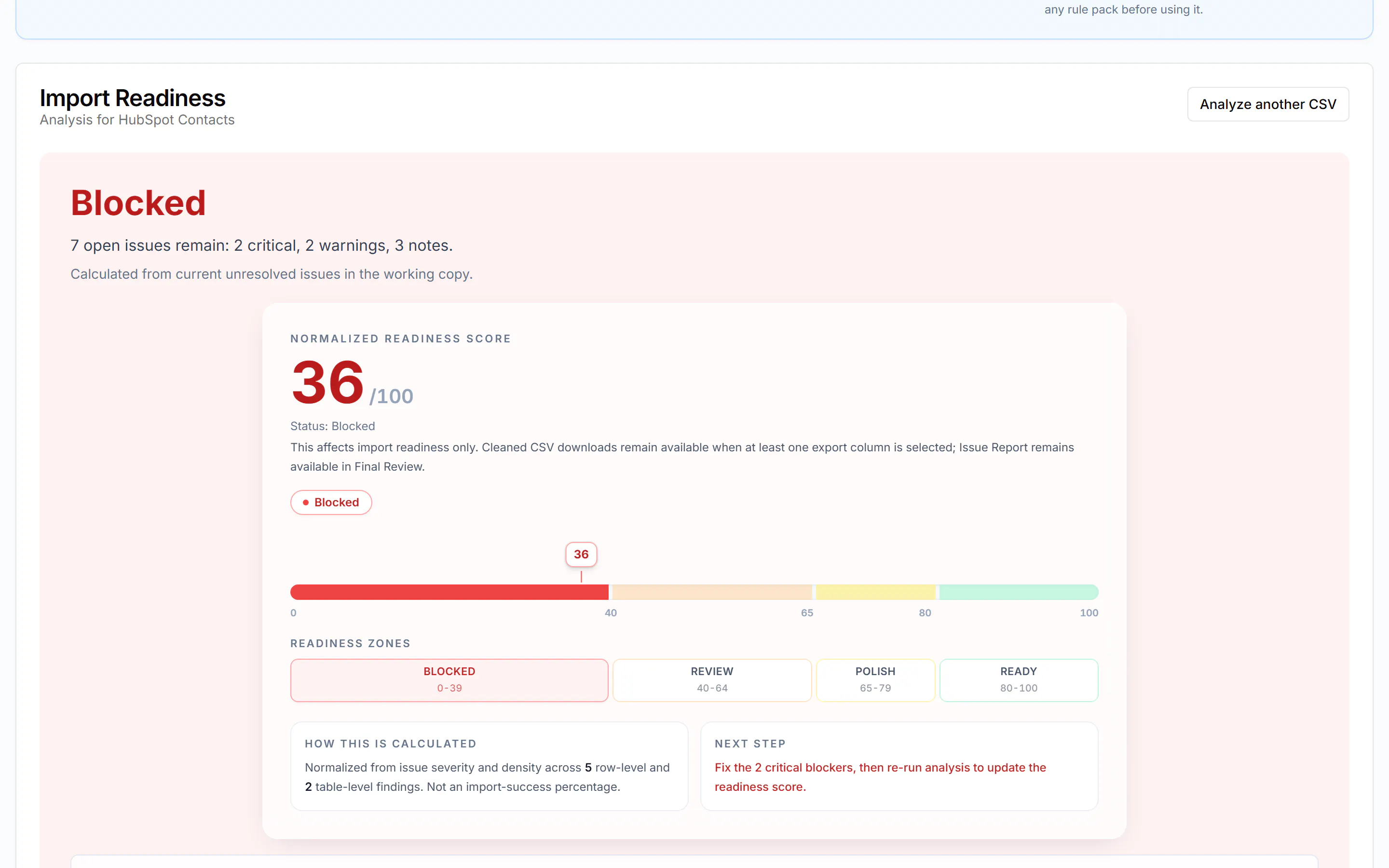Viewport: 1389px width, 868px height.
Task: Click the 'Fix the 2 critical blockers' text
Action: pyautogui.click(x=880, y=777)
